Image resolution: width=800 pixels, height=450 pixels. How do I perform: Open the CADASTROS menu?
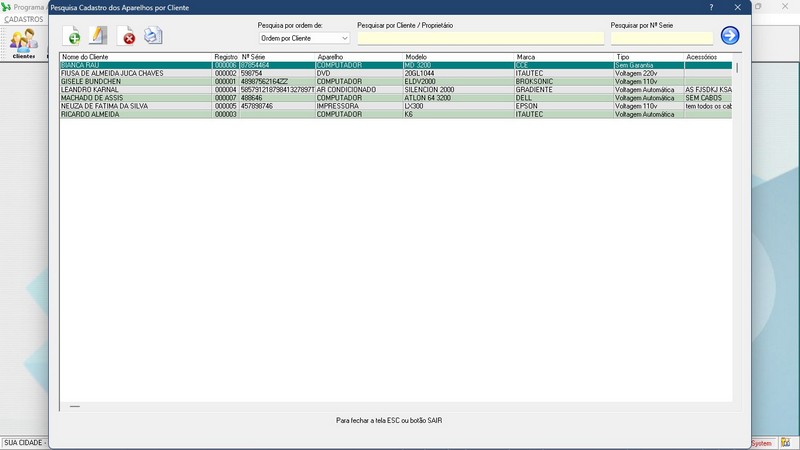(x=23, y=19)
